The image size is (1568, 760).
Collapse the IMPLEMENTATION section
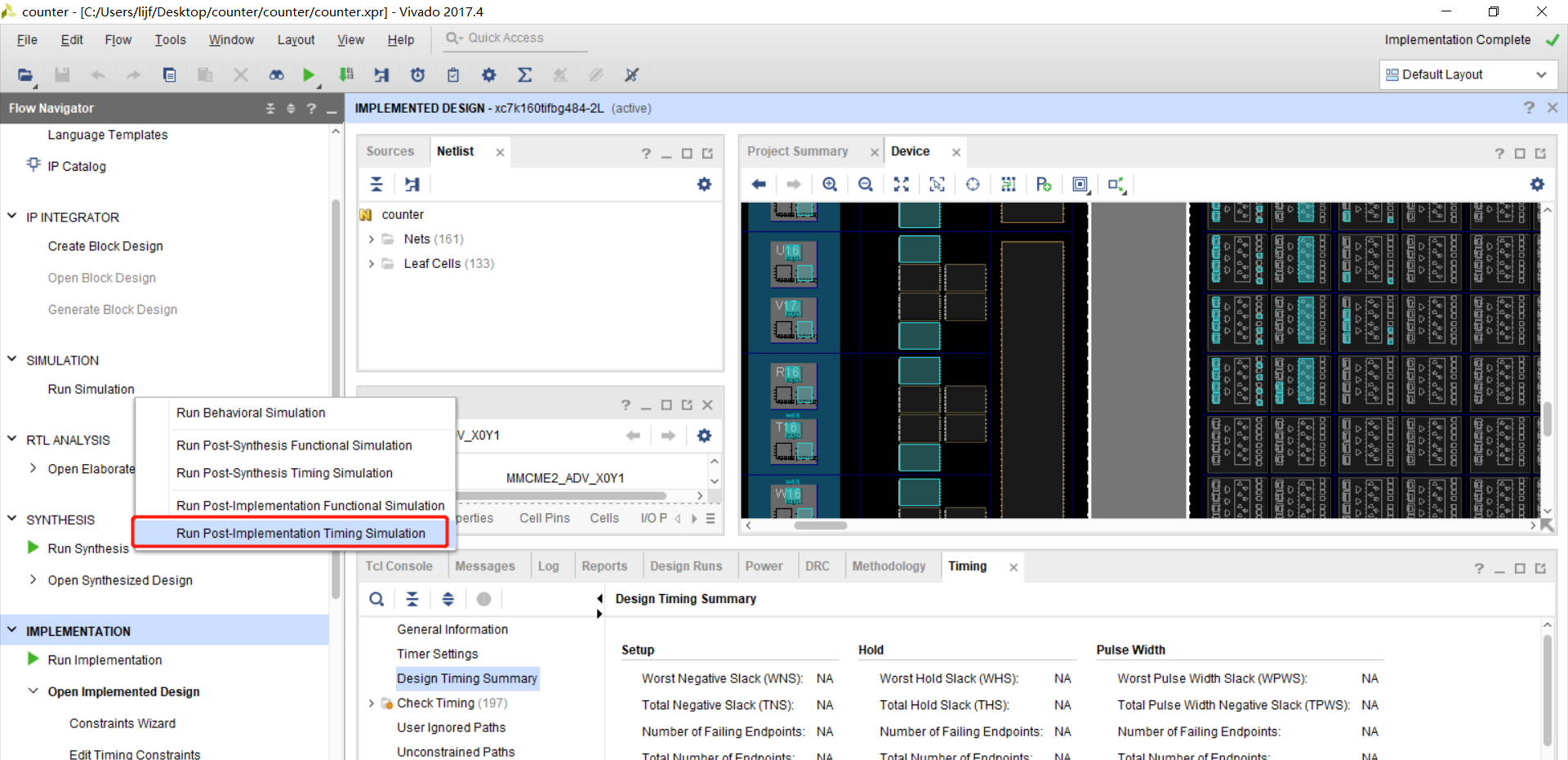click(12, 630)
